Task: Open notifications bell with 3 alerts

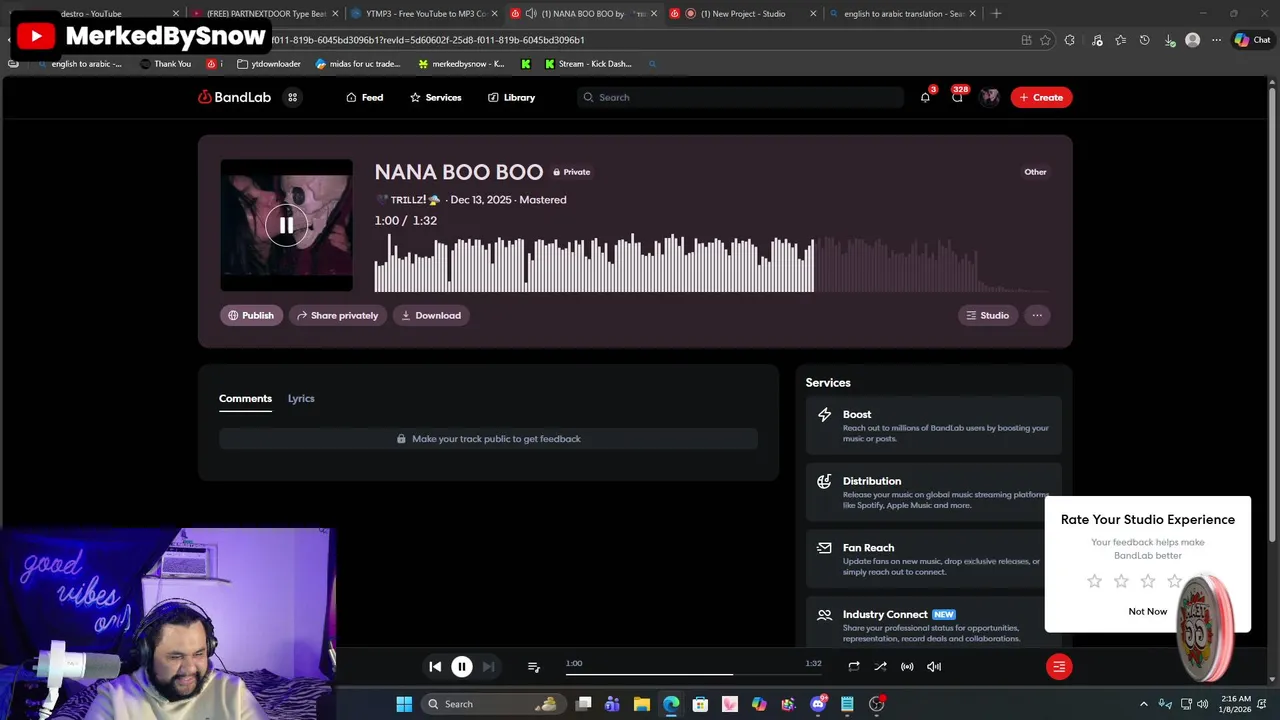Action: click(925, 97)
